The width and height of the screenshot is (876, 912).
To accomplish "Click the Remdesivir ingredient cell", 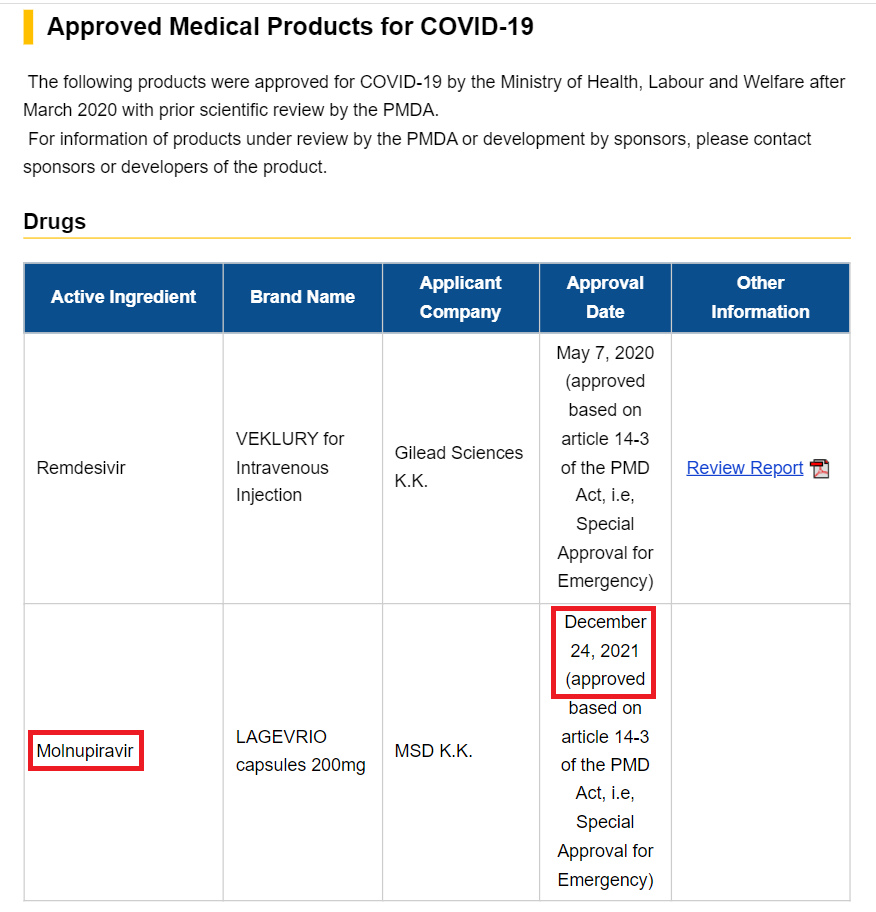I will click(81, 468).
